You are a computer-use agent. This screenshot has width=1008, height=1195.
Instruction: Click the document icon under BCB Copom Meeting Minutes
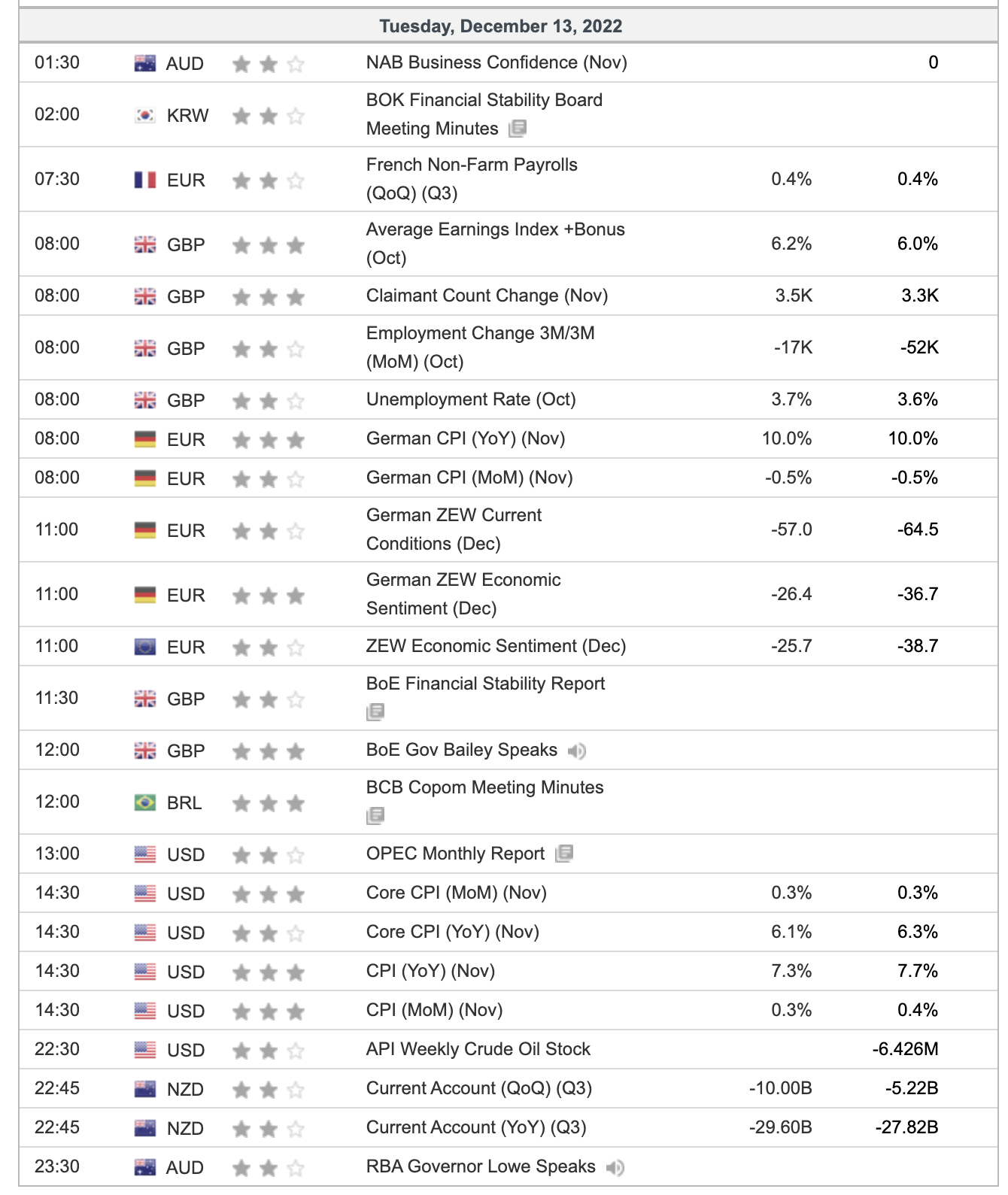tap(375, 815)
